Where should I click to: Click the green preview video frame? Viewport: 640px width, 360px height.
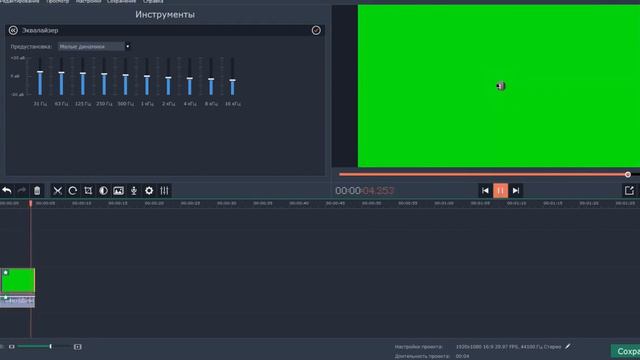[499, 86]
